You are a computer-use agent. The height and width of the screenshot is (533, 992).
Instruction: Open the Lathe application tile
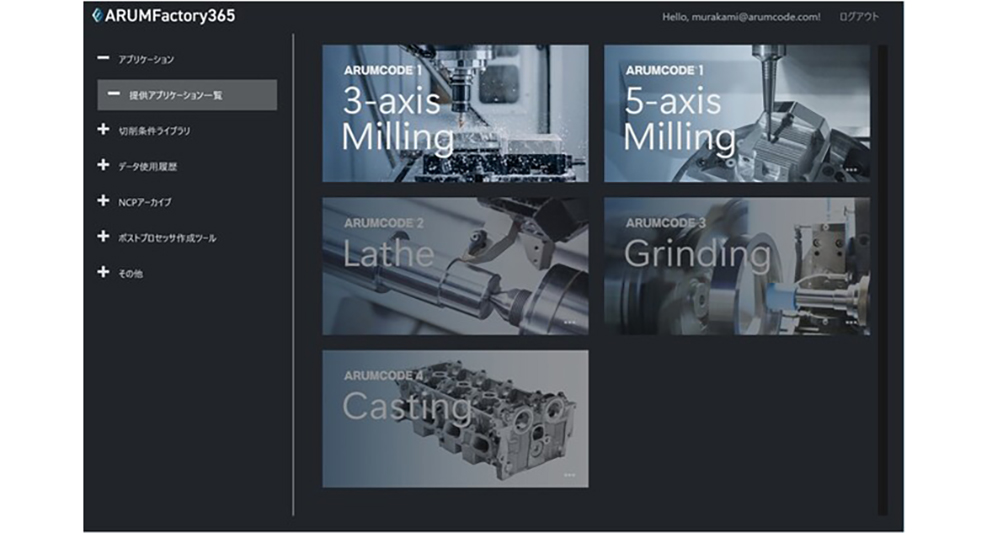[456, 266]
